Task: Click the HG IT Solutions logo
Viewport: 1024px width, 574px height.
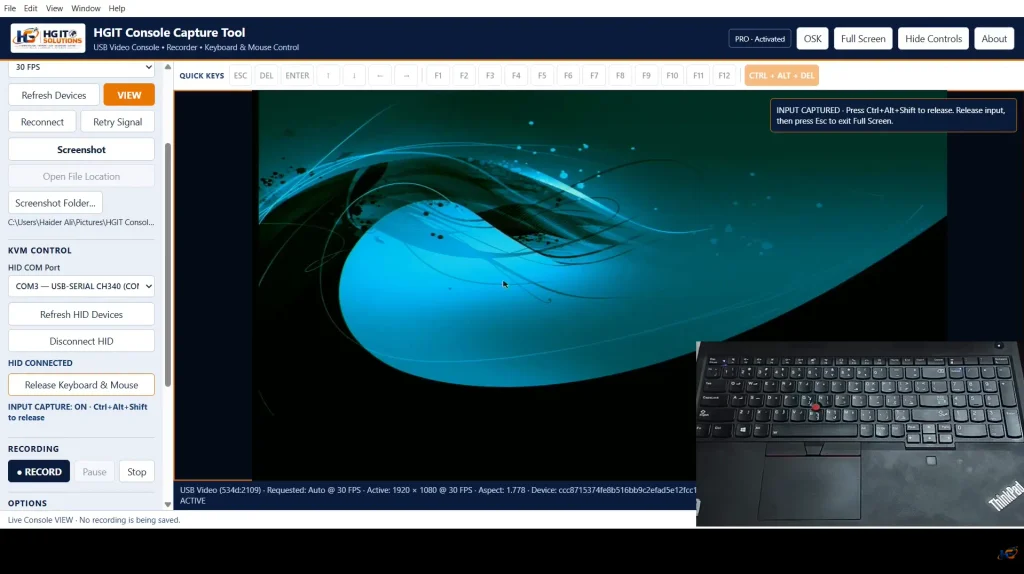Action: click(x=48, y=38)
